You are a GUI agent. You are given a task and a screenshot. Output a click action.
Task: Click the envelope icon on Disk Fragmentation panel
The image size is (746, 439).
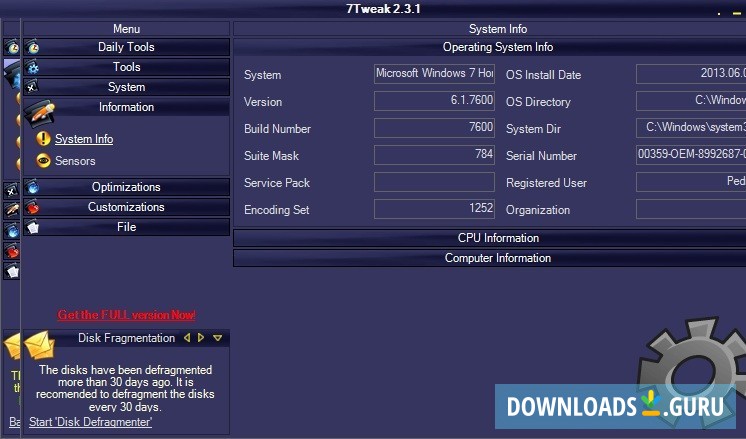[x=39, y=345]
